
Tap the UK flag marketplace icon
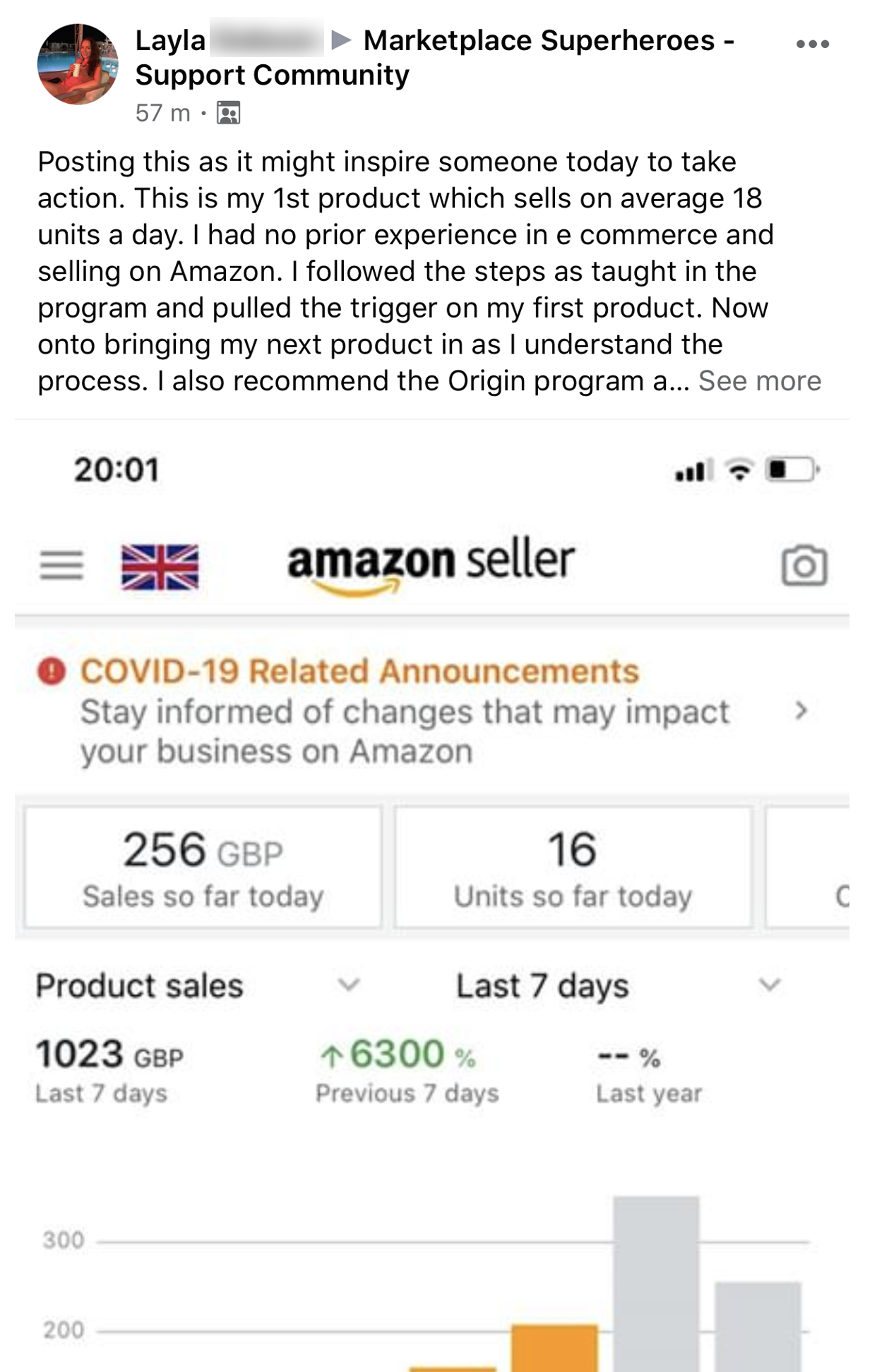pyautogui.click(x=160, y=567)
